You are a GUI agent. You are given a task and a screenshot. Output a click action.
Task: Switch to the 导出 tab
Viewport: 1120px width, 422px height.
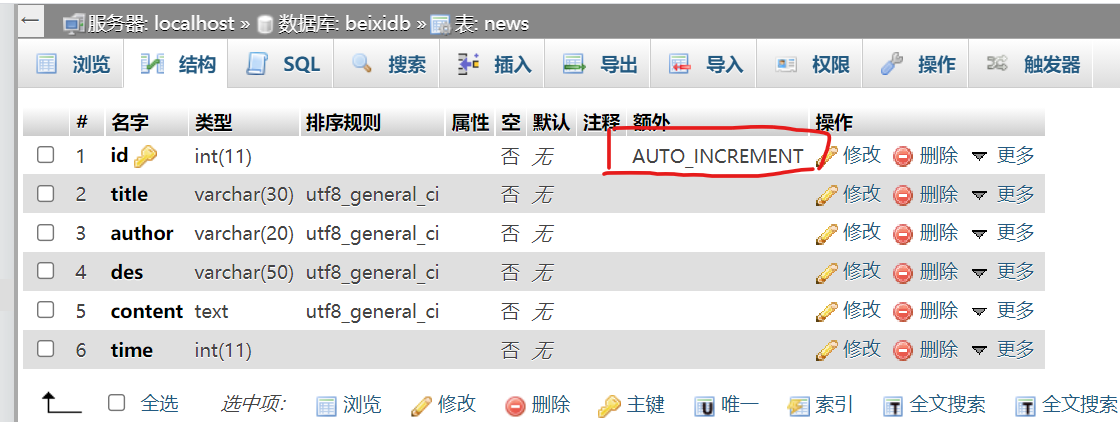(x=599, y=64)
